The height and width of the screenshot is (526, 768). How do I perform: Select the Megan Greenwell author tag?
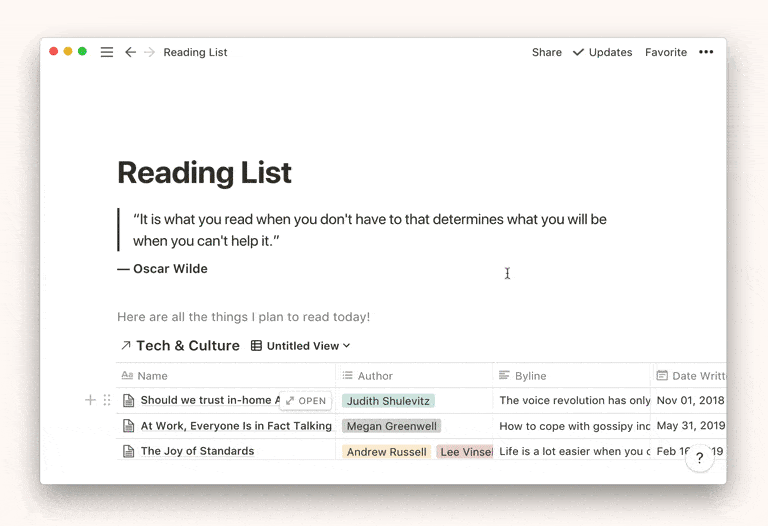(391, 426)
